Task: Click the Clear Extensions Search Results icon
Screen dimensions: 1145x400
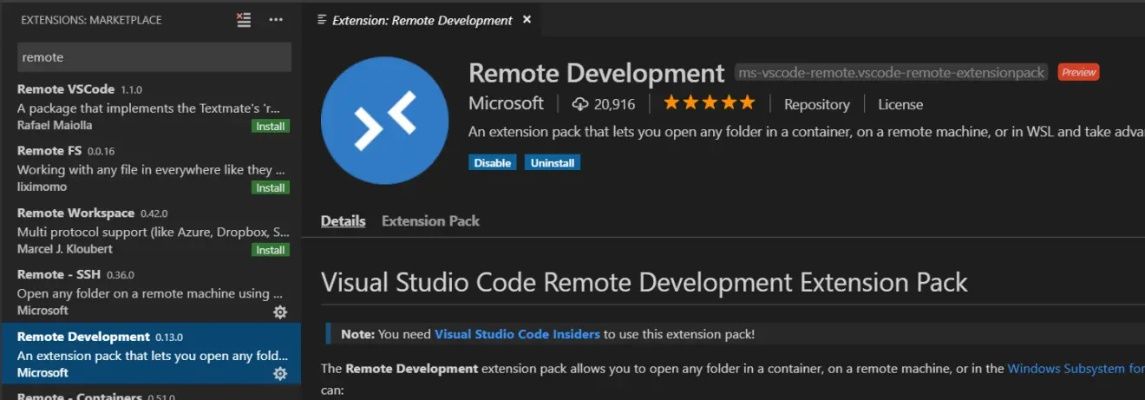Action: coord(244,20)
